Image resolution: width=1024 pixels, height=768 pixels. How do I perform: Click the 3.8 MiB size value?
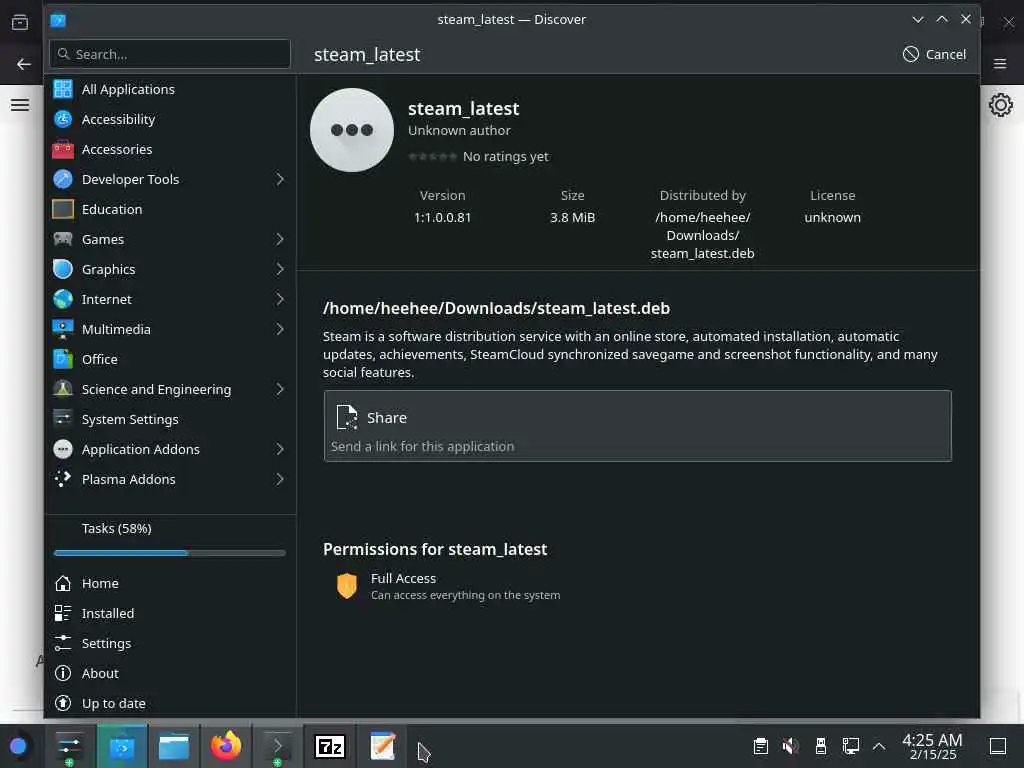coord(572,217)
